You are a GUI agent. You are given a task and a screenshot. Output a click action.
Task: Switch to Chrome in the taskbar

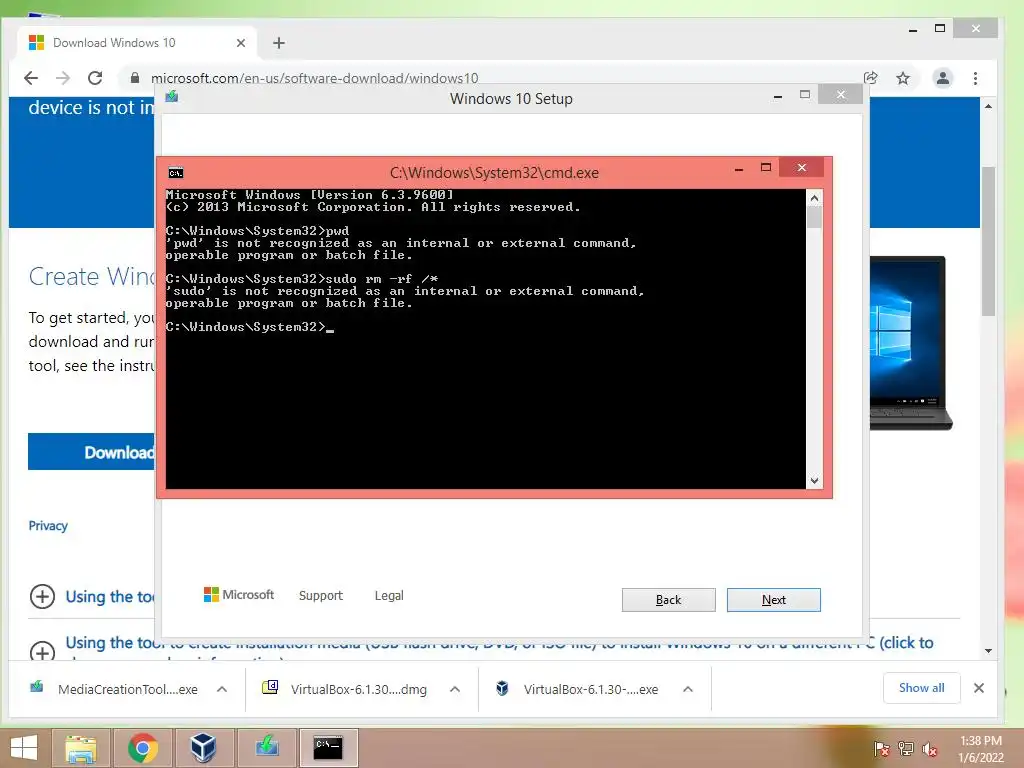(142, 748)
